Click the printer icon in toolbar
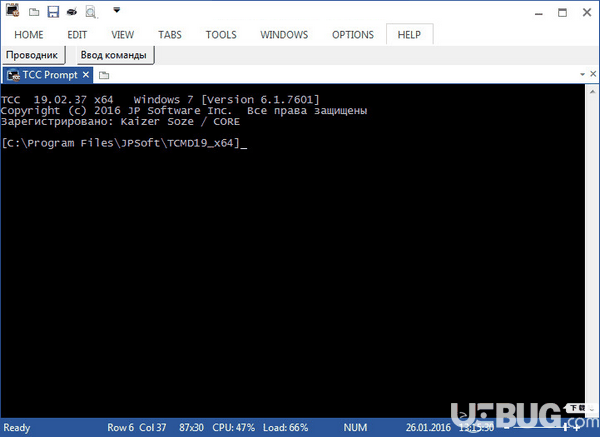Viewport: 600px width, 437px height. [x=72, y=12]
